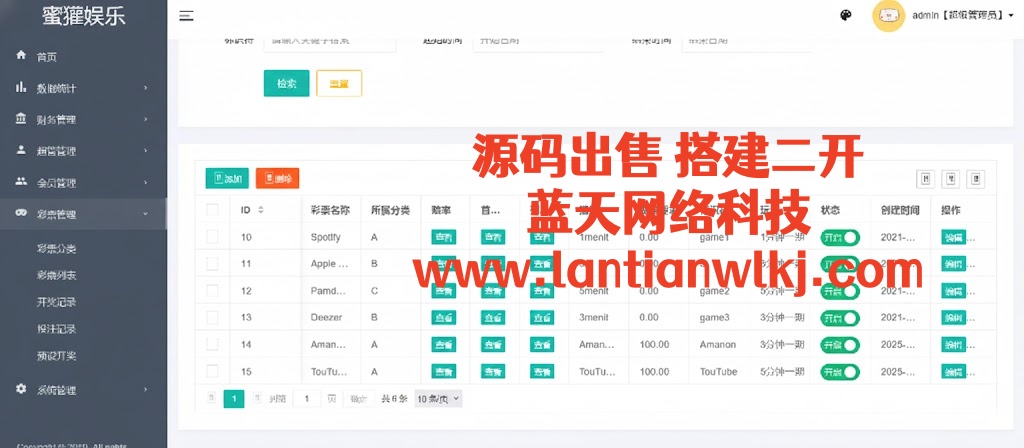The height and width of the screenshot is (448, 1024).
Task: Click the hamburger sidebar collapse icon
Action: tap(186, 15)
